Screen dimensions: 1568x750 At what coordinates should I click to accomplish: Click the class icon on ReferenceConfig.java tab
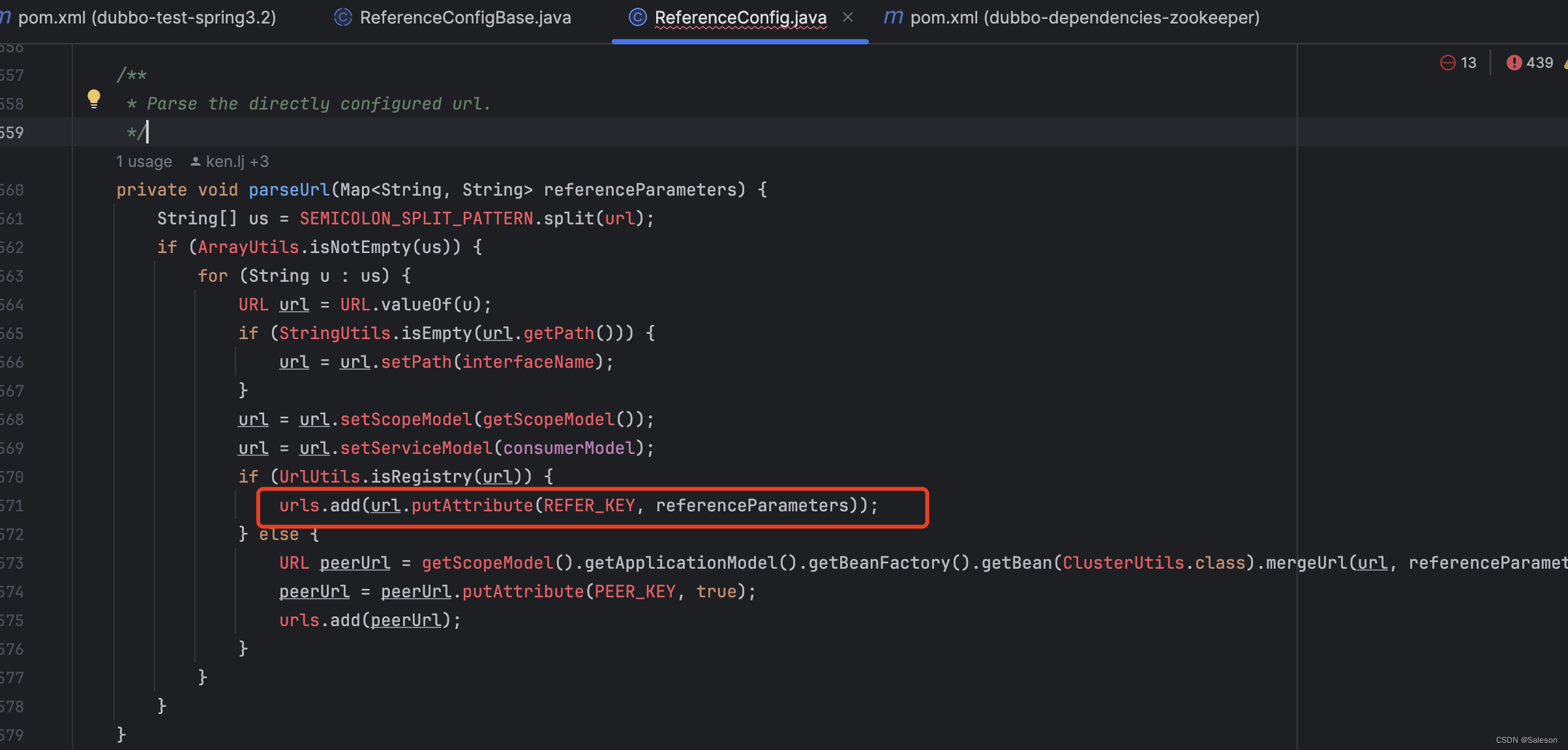pos(637,18)
